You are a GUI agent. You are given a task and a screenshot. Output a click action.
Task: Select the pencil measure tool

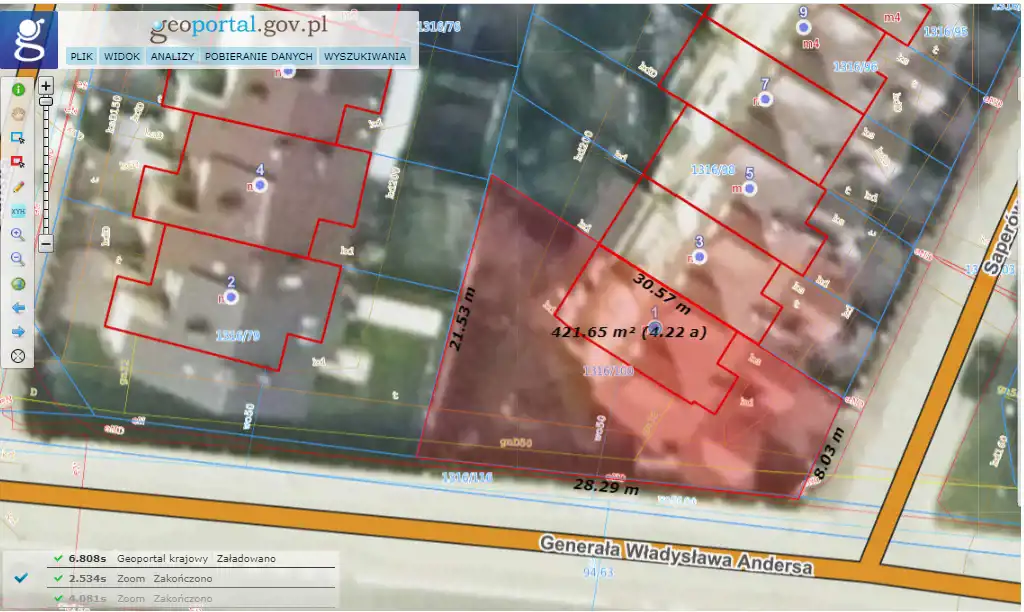tap(18, 186)
